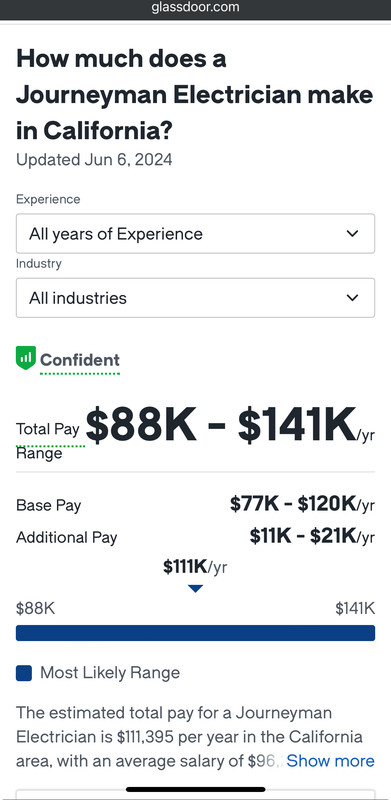
Task: Click the home indicator bar at bottom
Action: 196,789
